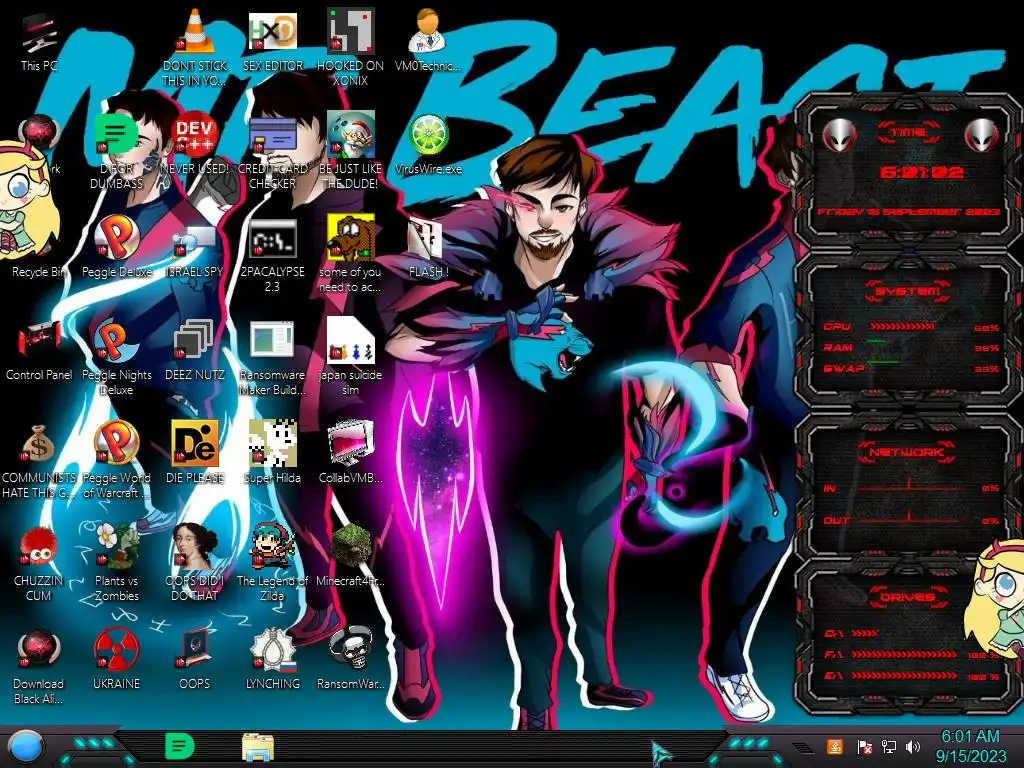This screenshot has height=768, width=1024.
Task: Open Action Center flag tray icon
Action: [x=864, y=746]
